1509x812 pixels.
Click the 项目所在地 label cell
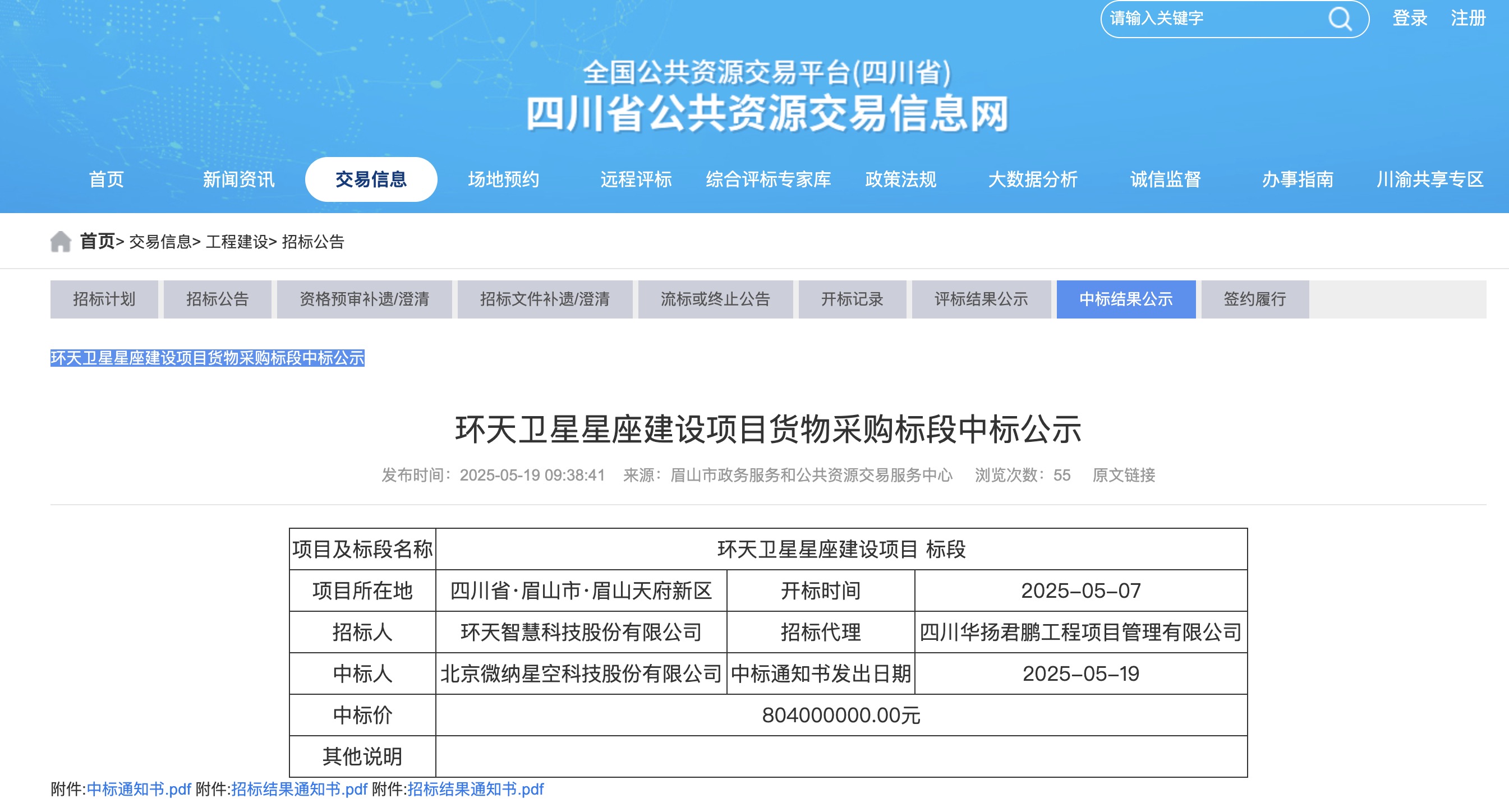coord(362,590)
